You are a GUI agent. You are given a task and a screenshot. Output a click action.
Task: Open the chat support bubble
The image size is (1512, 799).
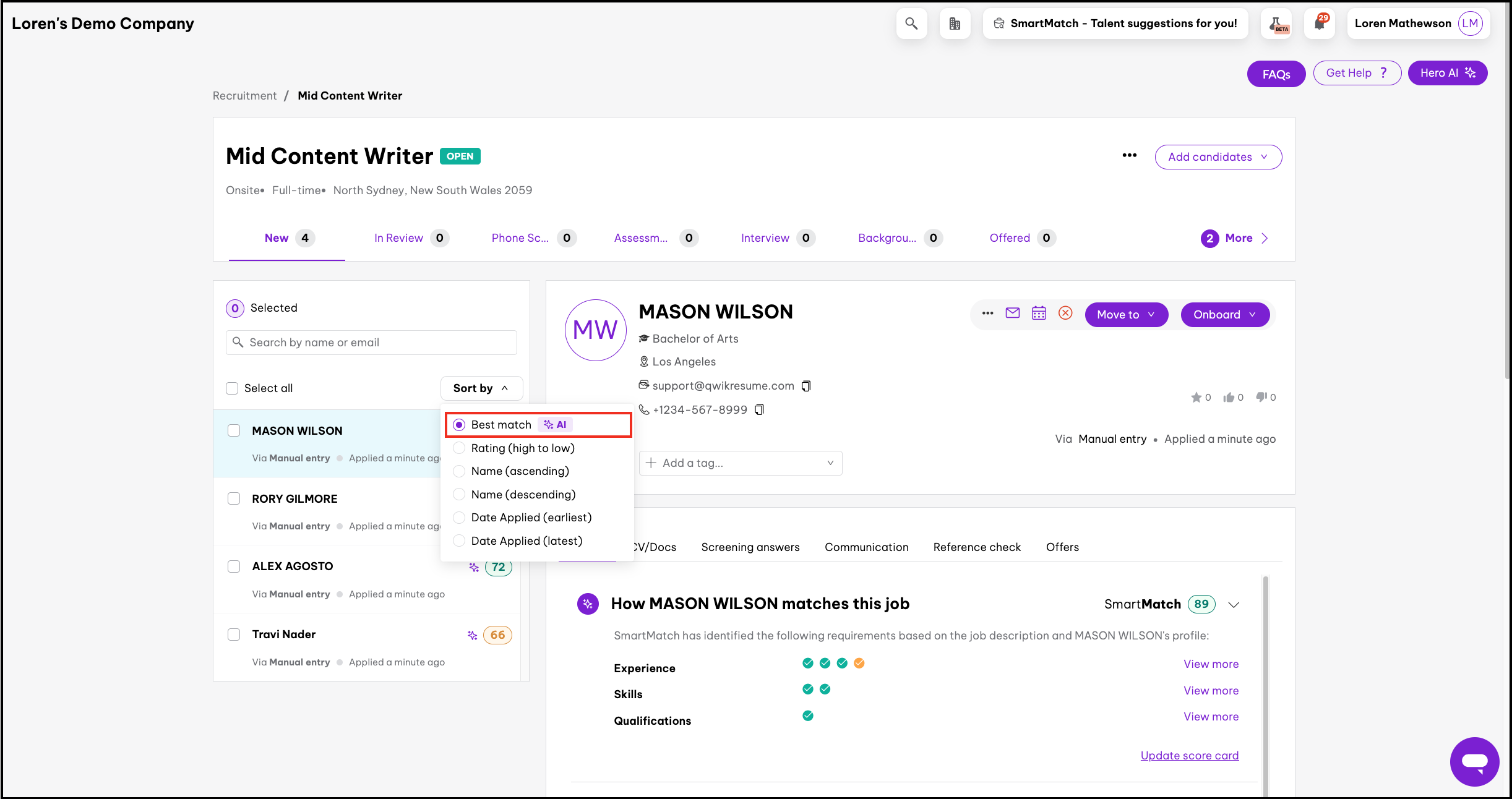click(x=1474, y=761)
